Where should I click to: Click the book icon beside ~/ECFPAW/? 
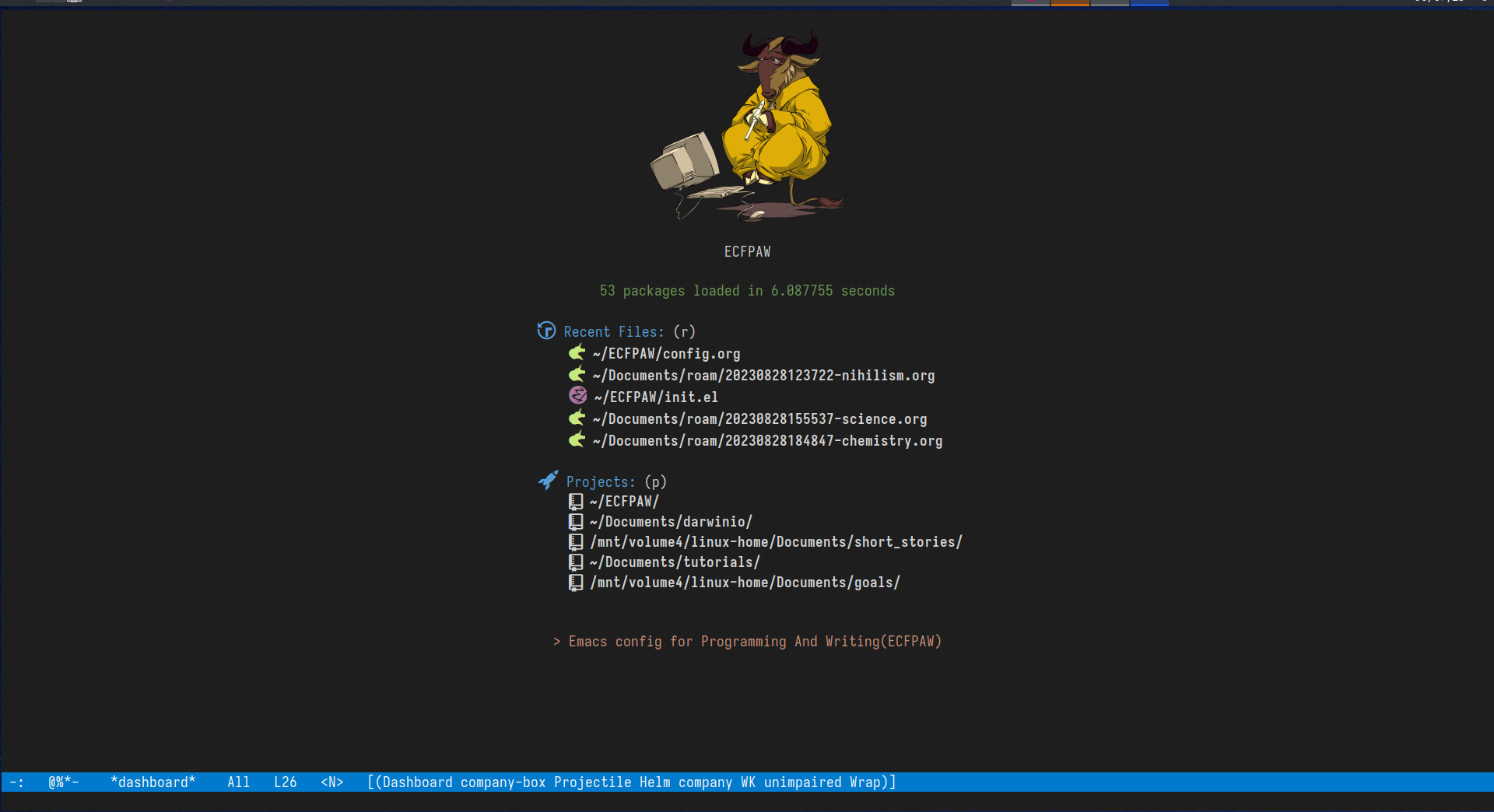(x=575, y=502)
